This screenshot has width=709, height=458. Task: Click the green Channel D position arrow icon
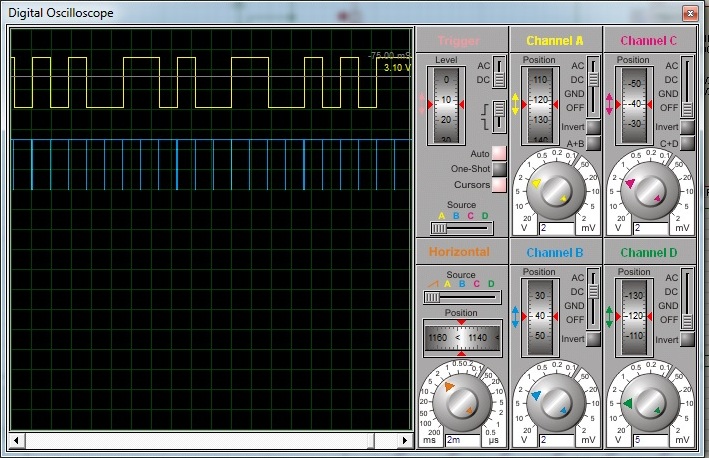tap(609, 316)
